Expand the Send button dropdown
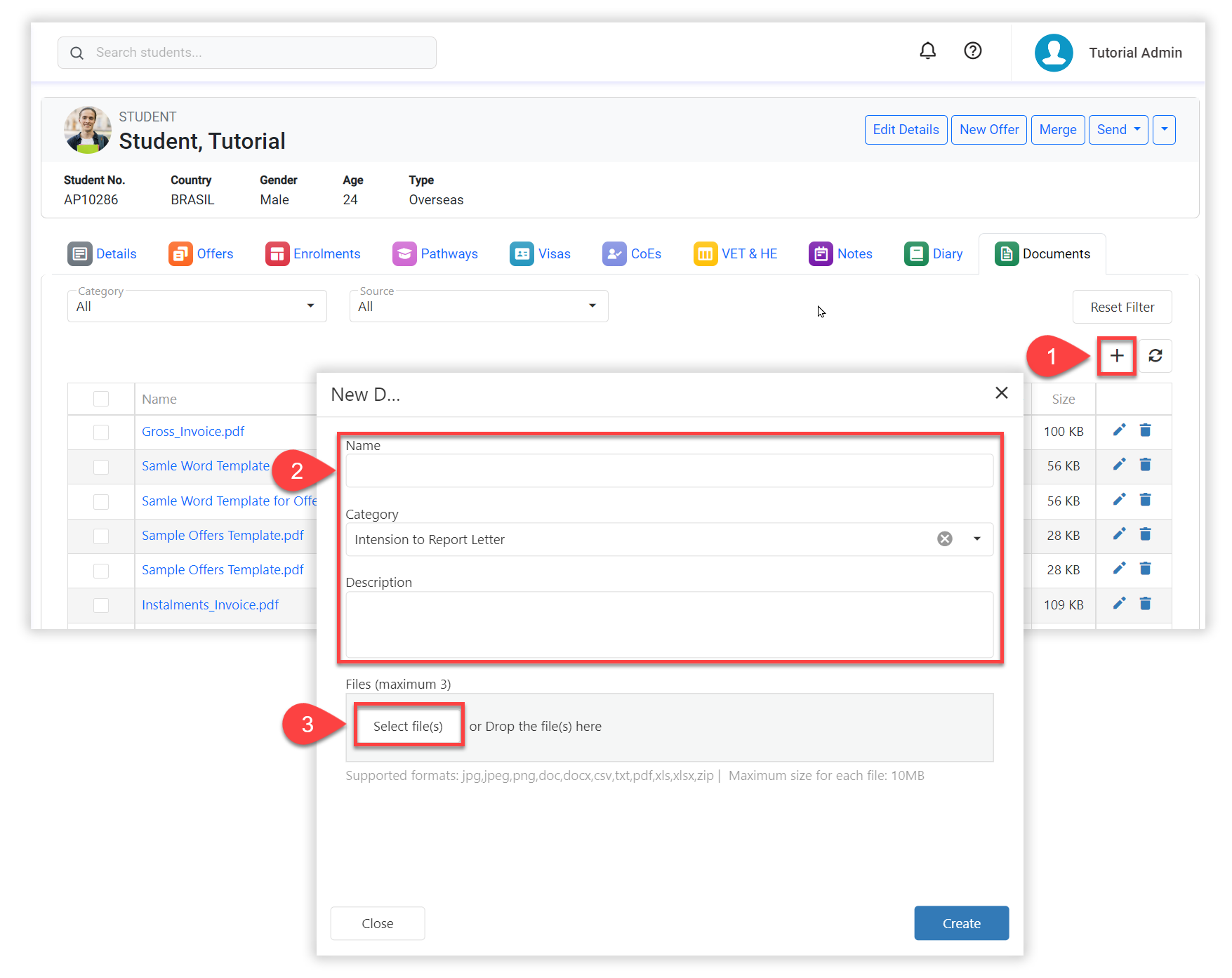This screenshot has height=978, width=1232. click(1118, 130)
